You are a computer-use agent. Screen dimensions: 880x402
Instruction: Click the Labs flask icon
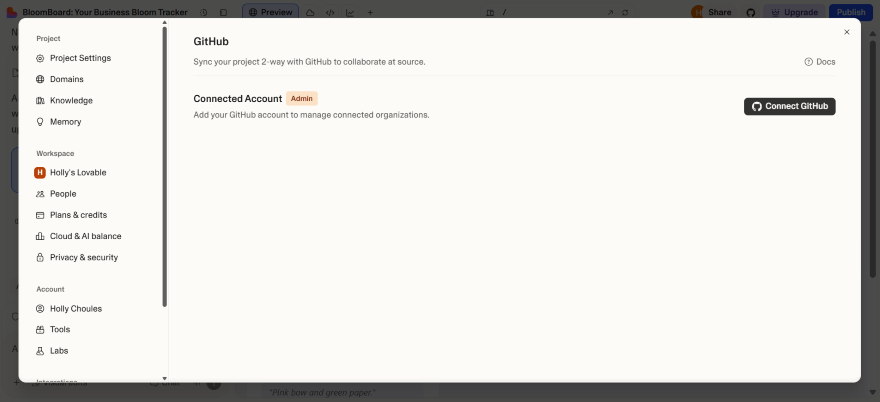pyautogui.click(x=40, y=351)
